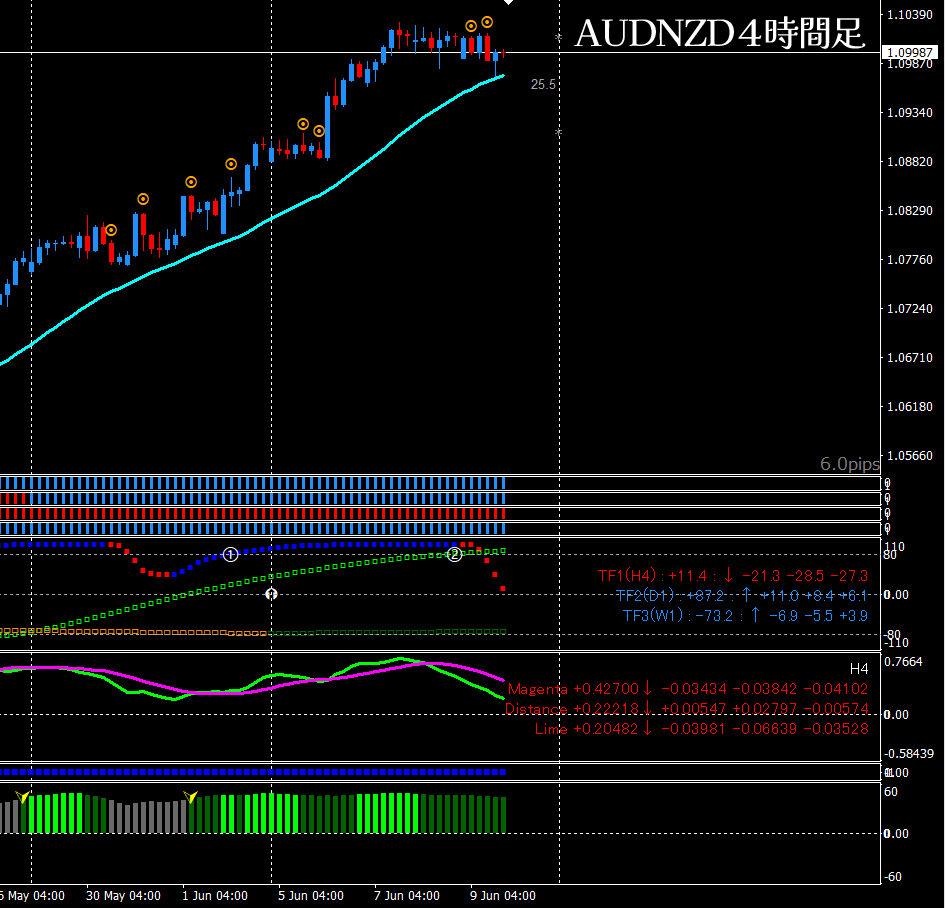Click the circled 2 marker on the dotted indicator

click(454, 554)
